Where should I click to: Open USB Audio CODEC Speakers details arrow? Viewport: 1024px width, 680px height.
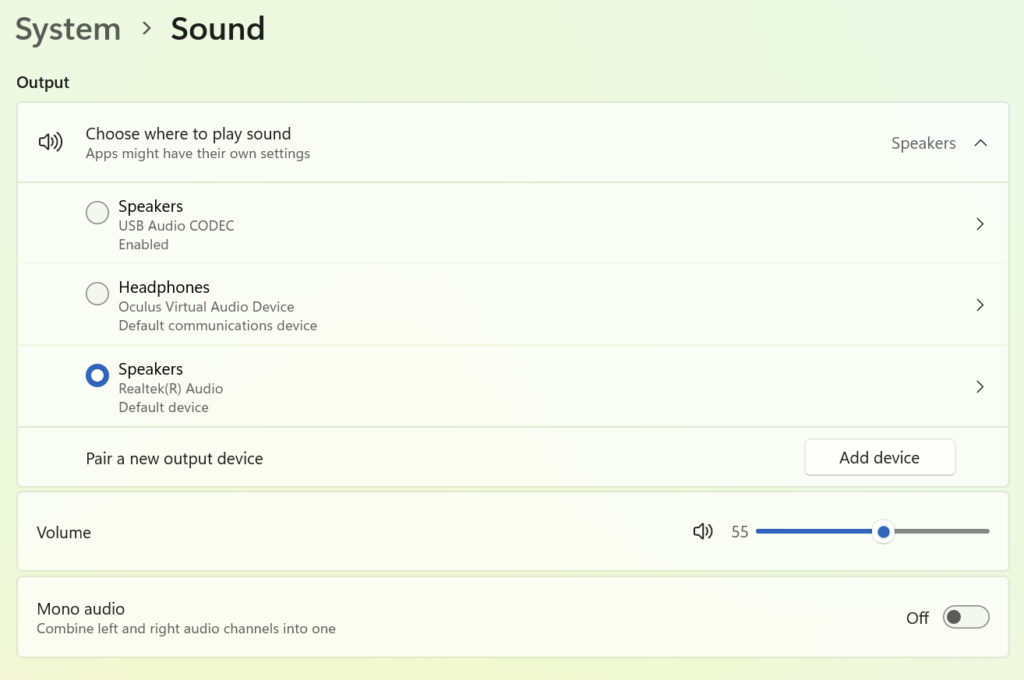980,224
